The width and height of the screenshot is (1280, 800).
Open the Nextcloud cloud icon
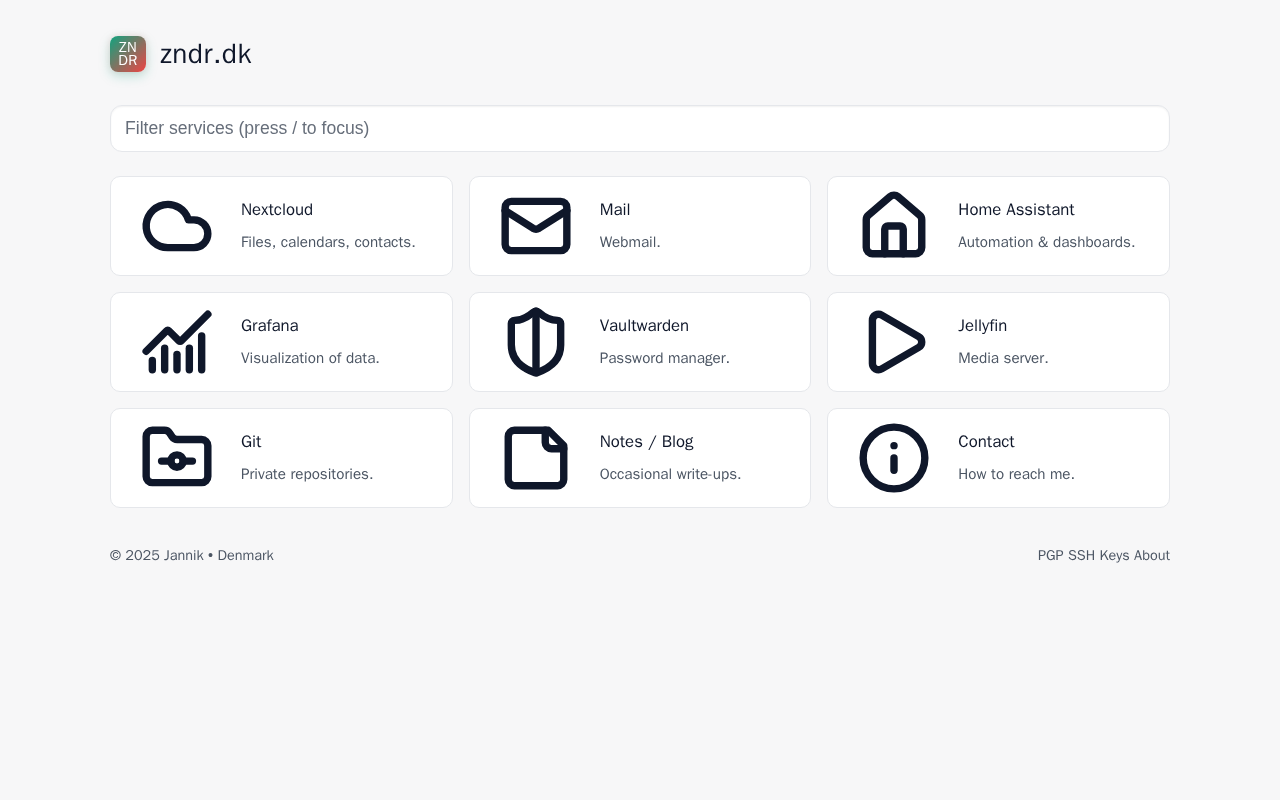coord(177,226)
